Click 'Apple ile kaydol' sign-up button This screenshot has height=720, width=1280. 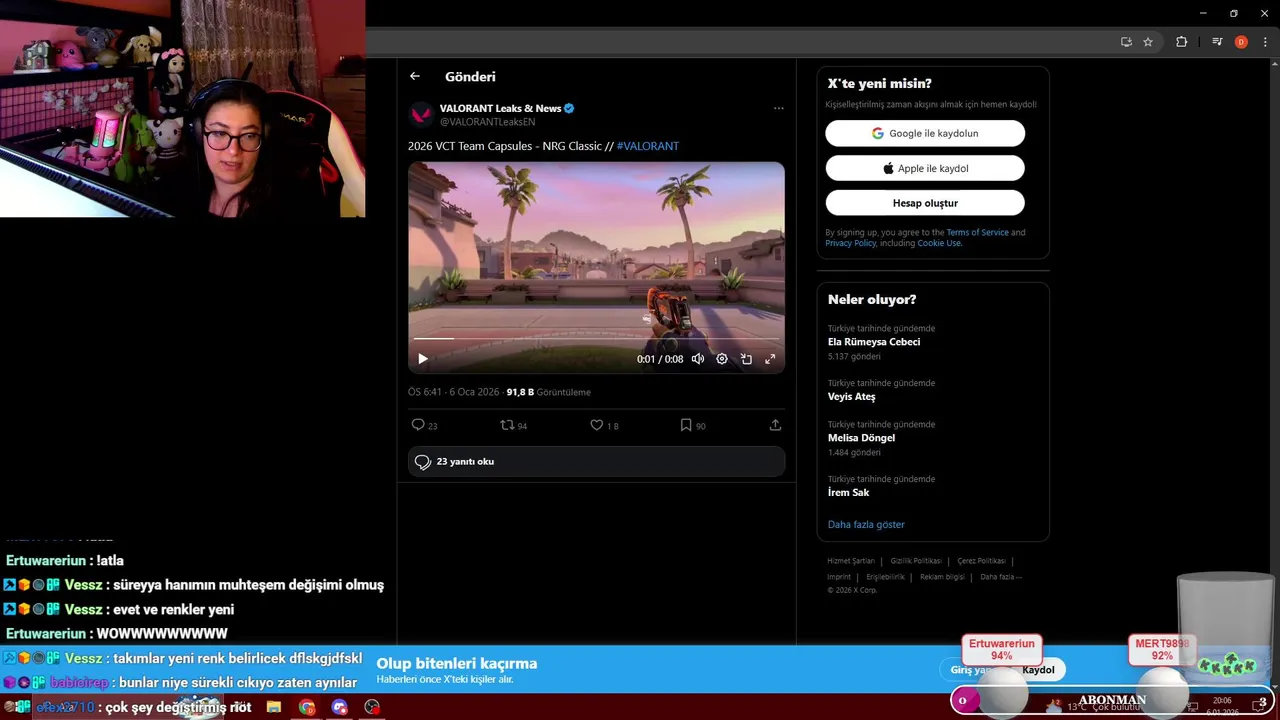[925, 168]
